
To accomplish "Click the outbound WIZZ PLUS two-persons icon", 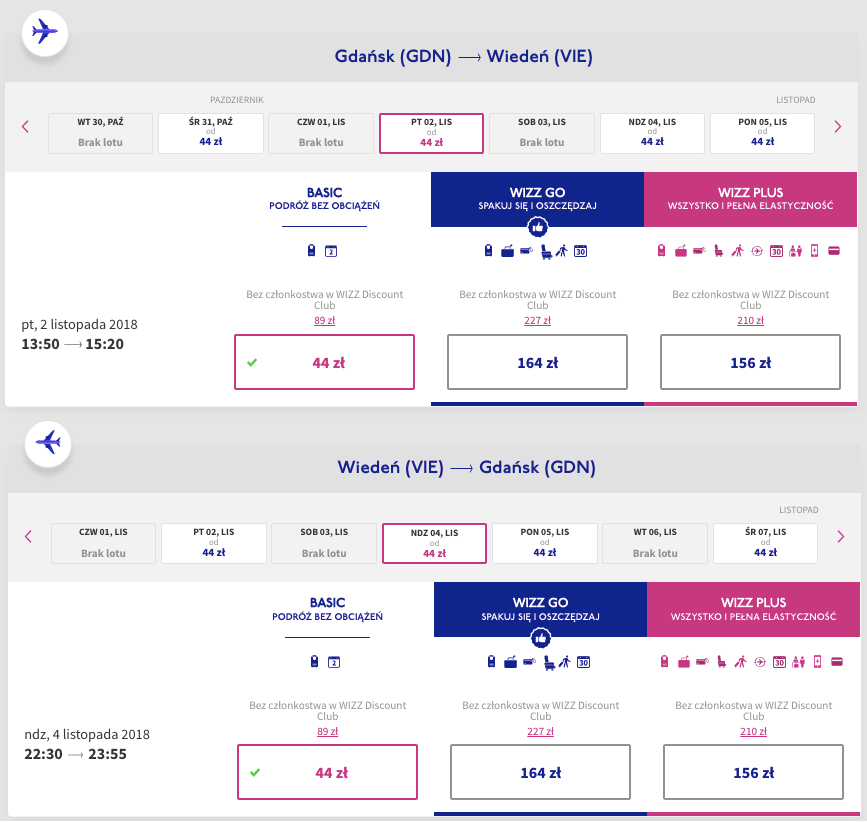I will coord(795,252).
